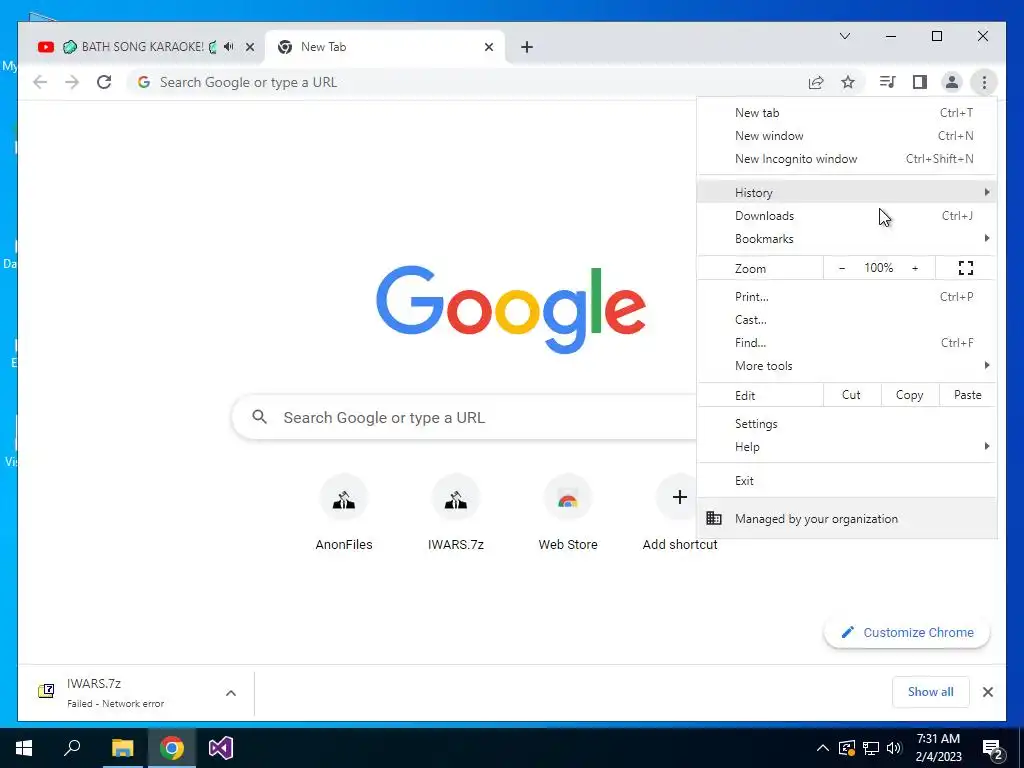Screen dimensions: 1024x768
Task: Open the network icon in the tray
Action: coord(871,748)
